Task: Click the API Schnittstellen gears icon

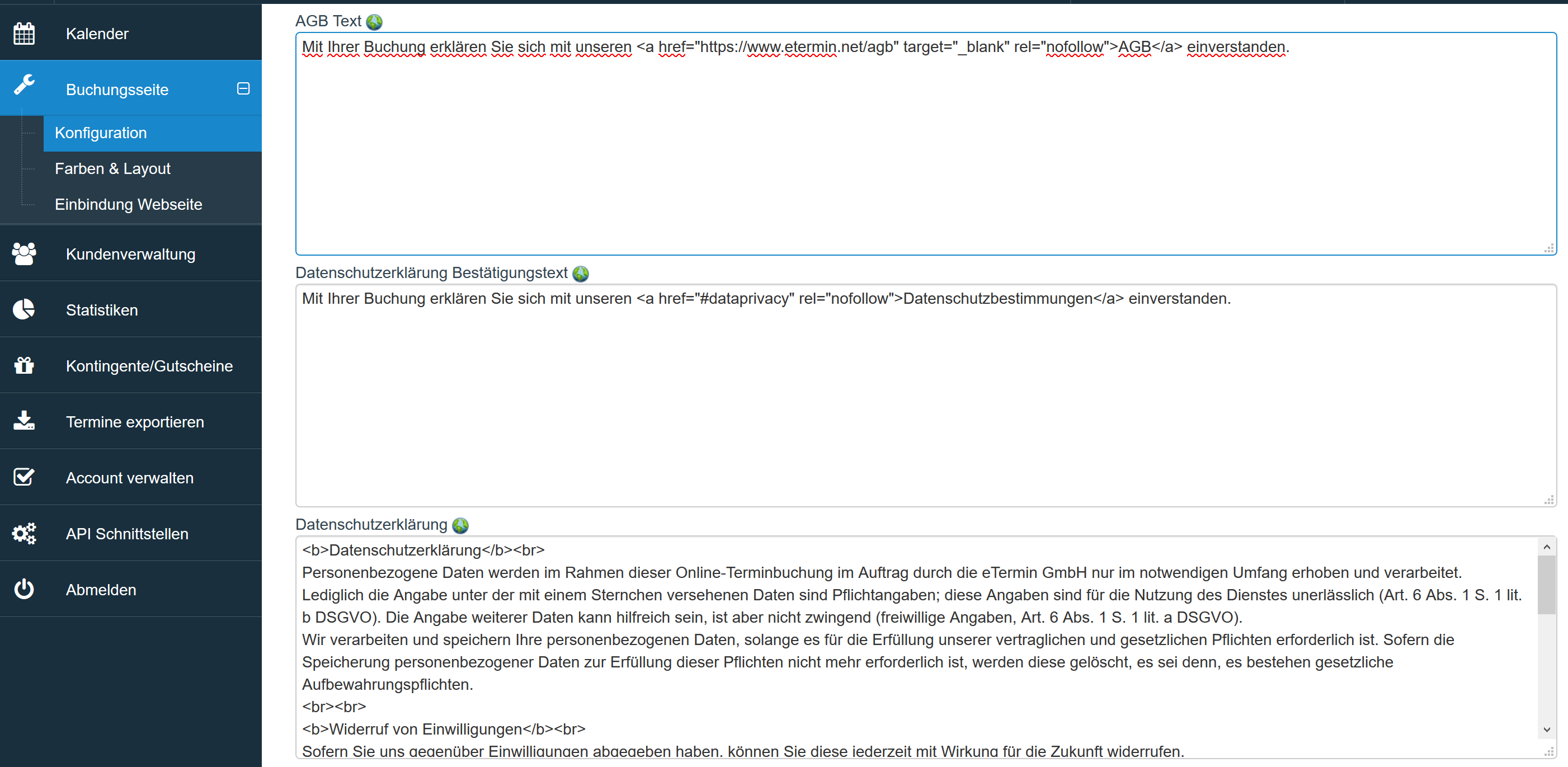Action: coord(23,533)
